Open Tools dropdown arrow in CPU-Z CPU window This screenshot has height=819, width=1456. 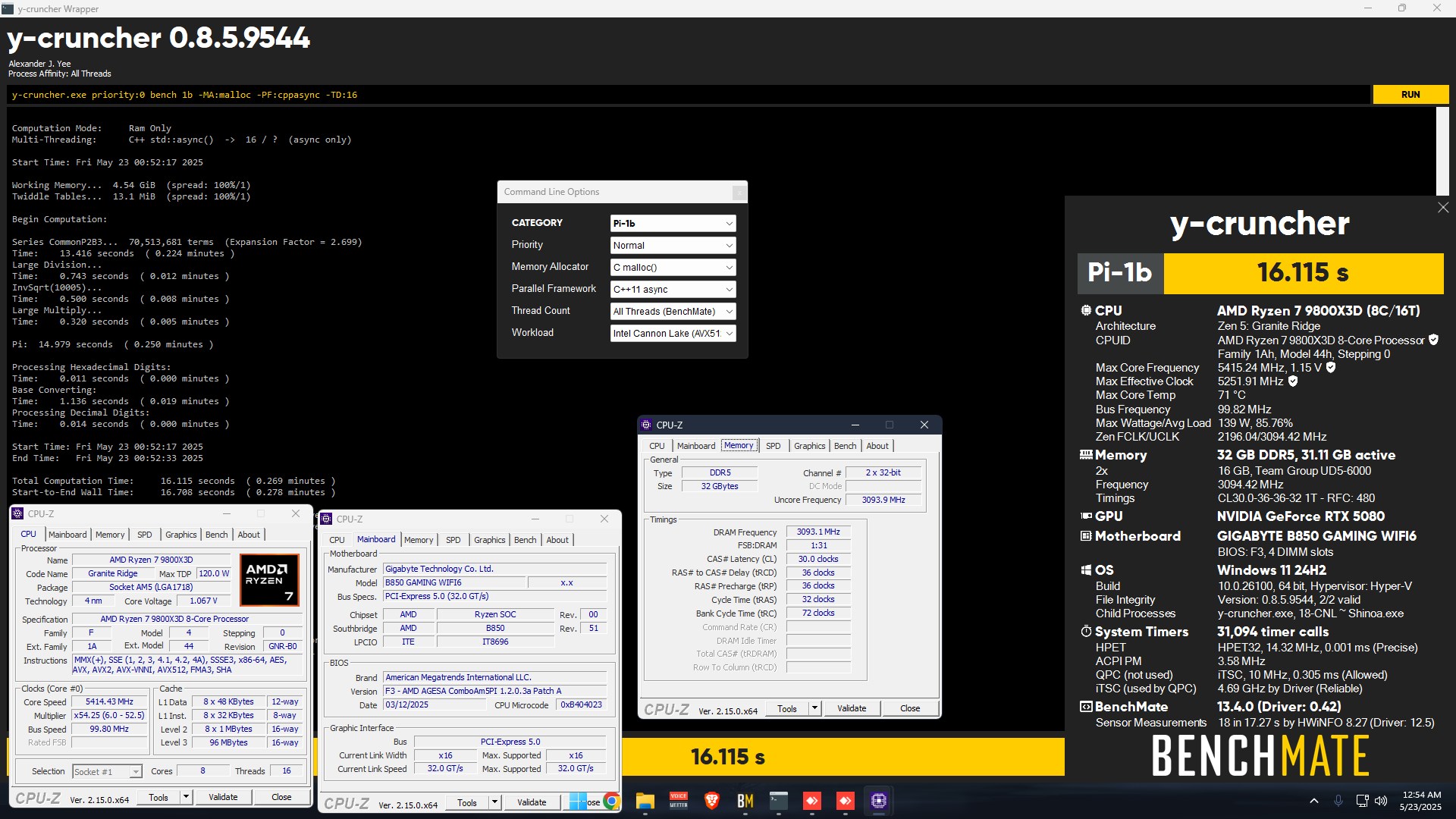(x=186, y=797)
